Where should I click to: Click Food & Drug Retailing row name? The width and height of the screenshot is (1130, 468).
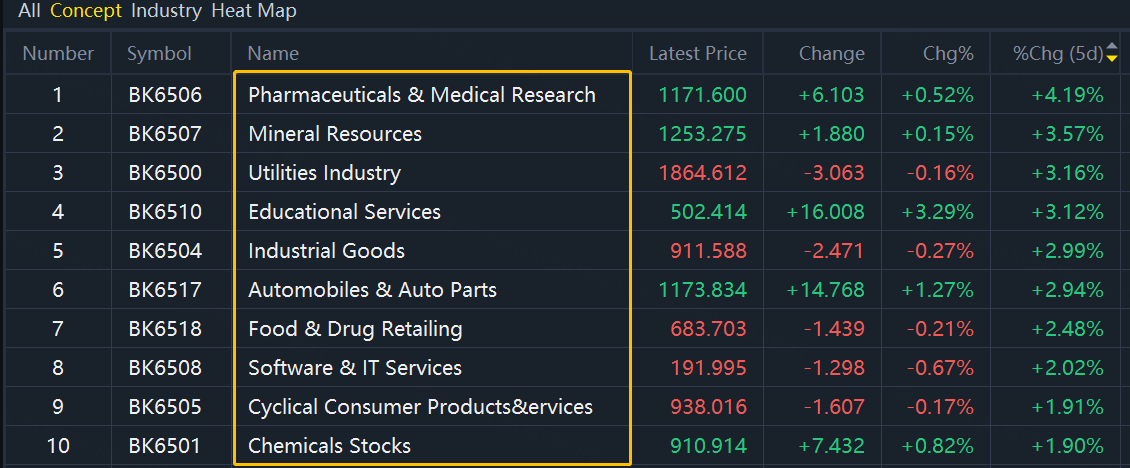pyautogui.click(x=355, y=329)
